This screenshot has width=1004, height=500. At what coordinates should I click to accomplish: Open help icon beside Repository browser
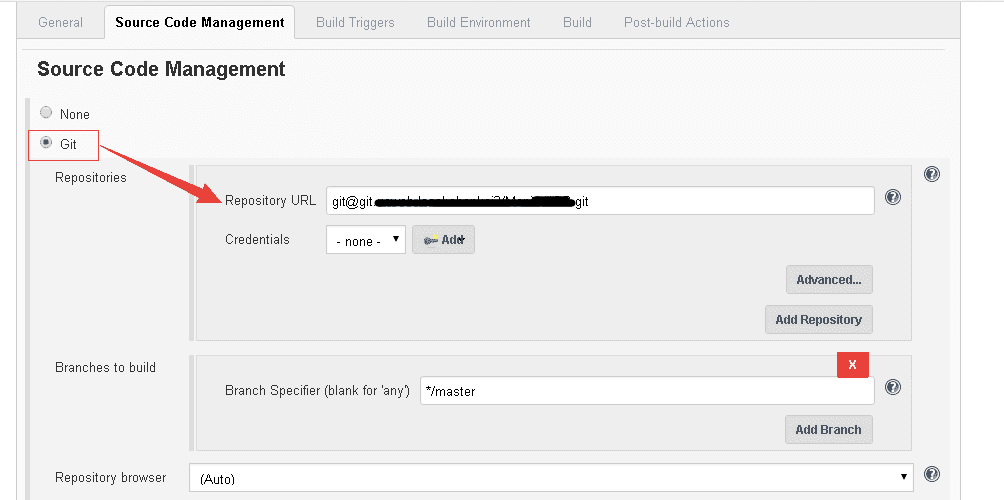tap(932, 474)
